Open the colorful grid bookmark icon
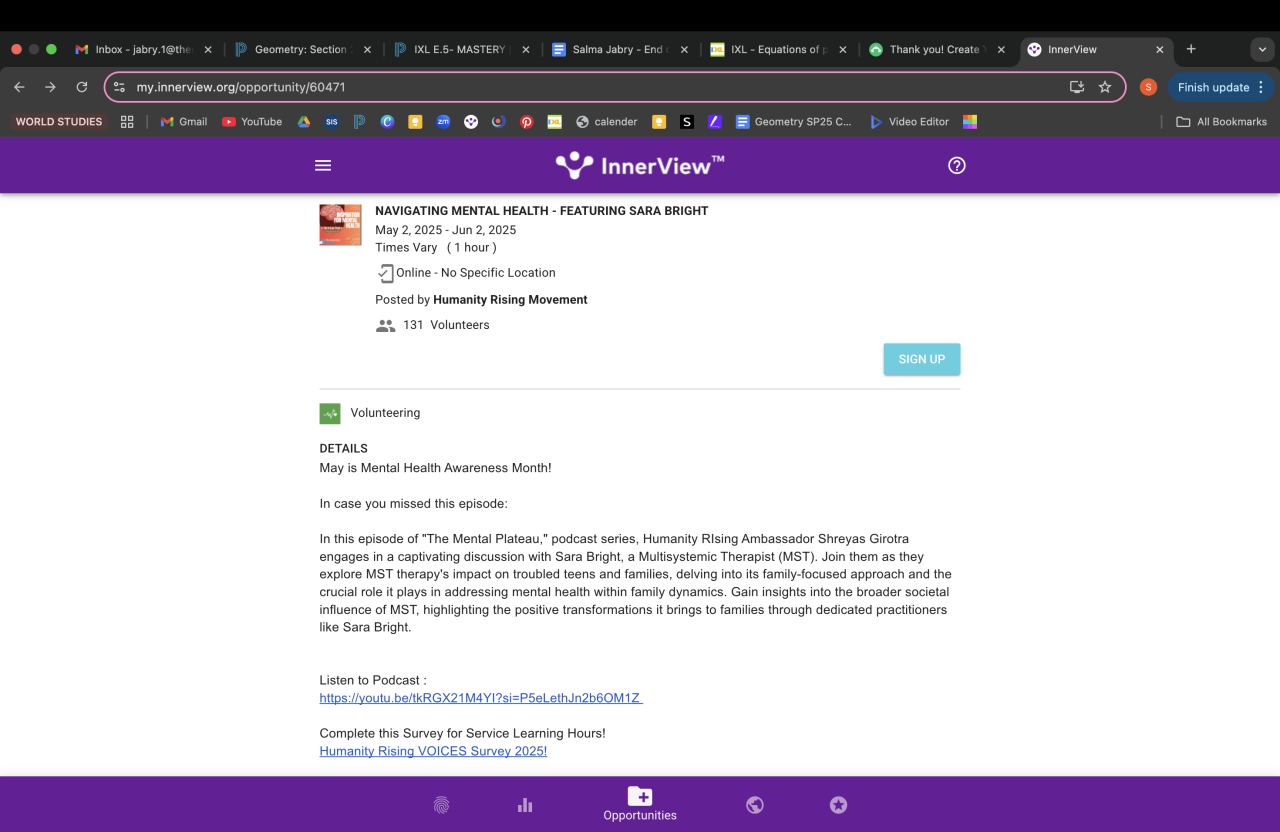Screen dimensions: 1280x832 tap(970, 122)
